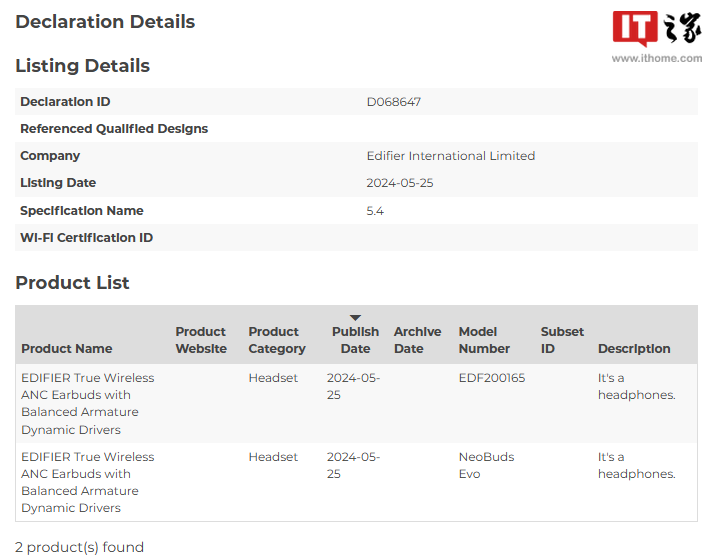Image resolution: width=713 pixels, height=560 pixels.
Task: Sort by Publish Date column header
Action: click(355, 340)
